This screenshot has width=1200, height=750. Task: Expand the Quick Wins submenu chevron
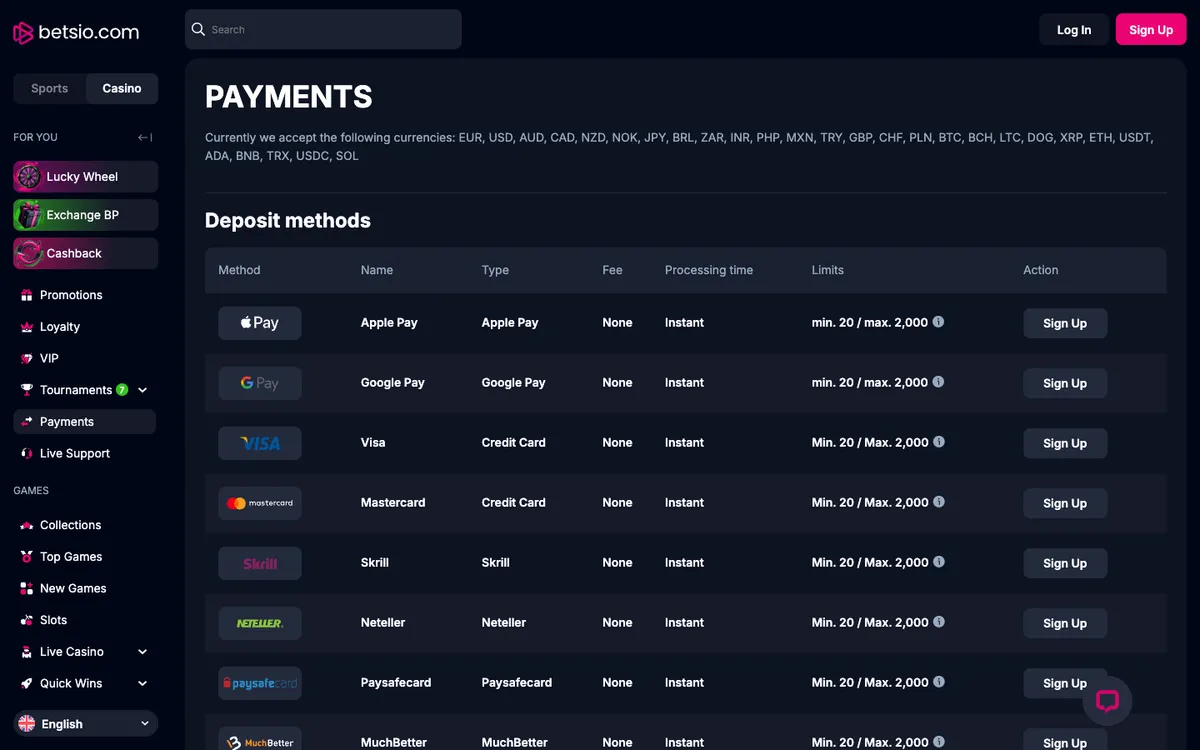142,683
